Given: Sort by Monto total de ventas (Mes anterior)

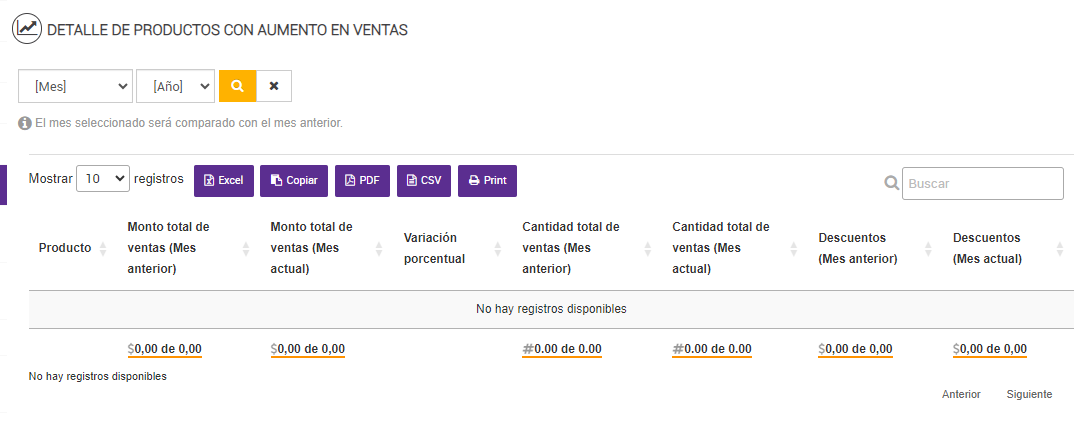Looking at the screenshot, I should (168, 248).
